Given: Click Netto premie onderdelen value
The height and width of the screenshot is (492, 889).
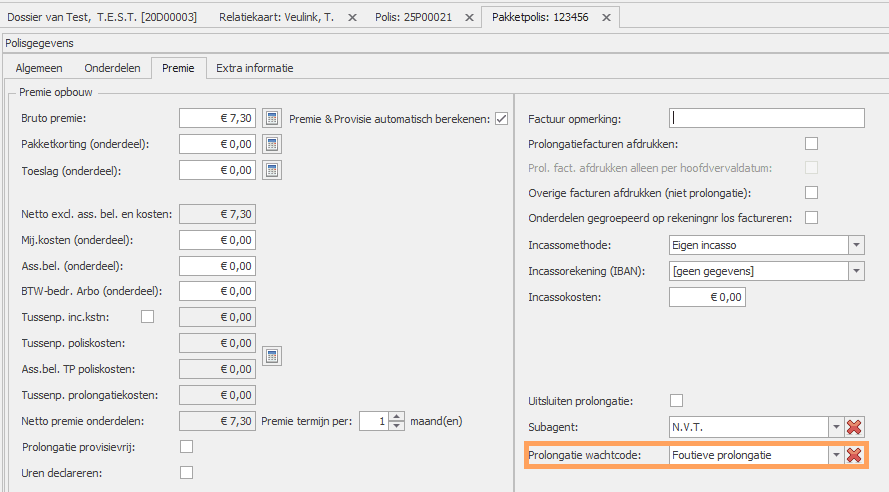Looking at the screenshot, I should pos(217,421).
